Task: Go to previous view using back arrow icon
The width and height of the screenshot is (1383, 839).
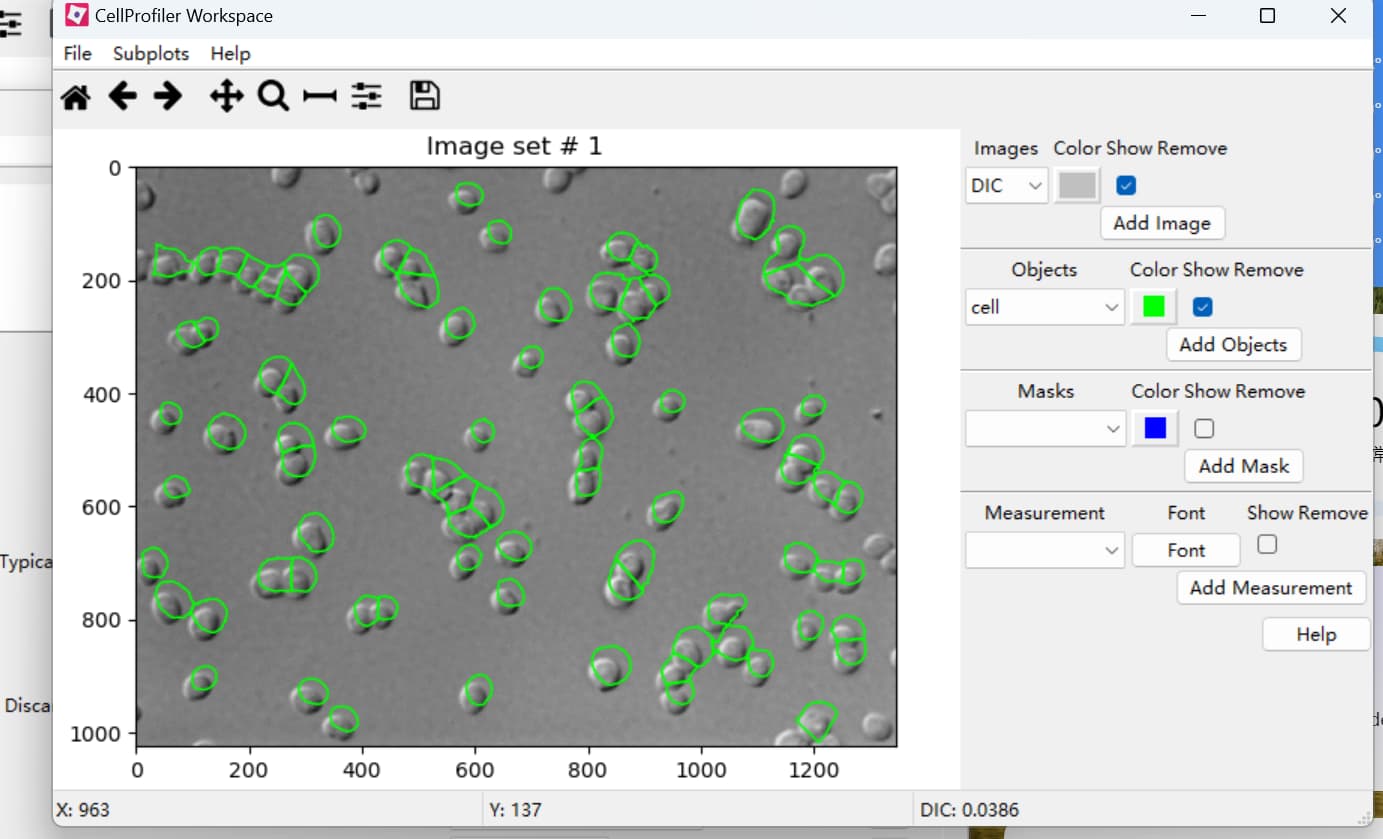Action: point(122,95)
